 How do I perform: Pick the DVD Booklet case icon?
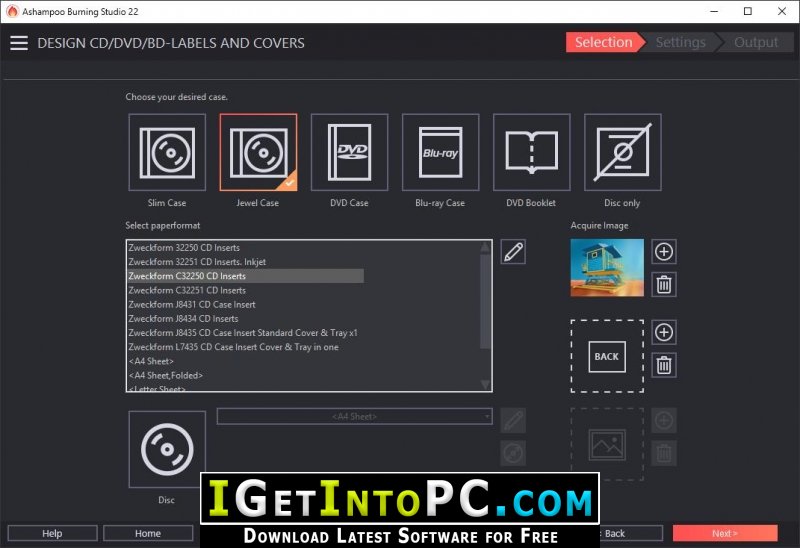[531, 152]
